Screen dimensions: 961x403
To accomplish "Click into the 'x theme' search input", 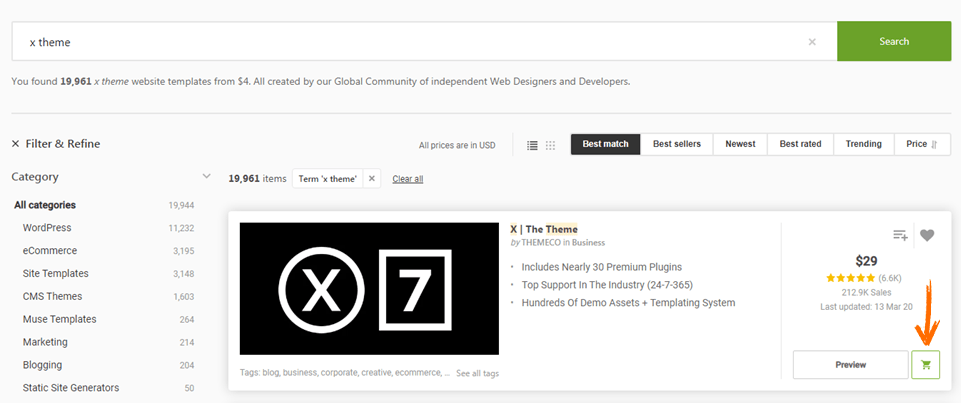I will [424, 41].
